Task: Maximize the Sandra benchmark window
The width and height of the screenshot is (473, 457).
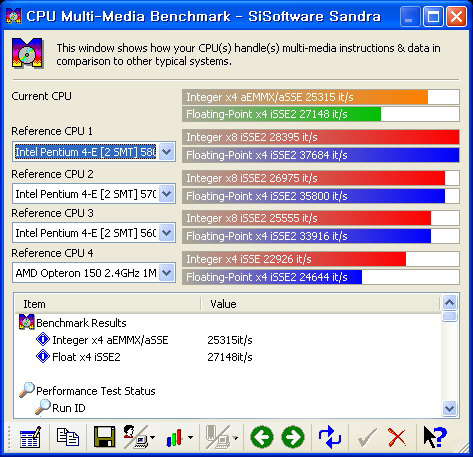Action: point(433,16)
